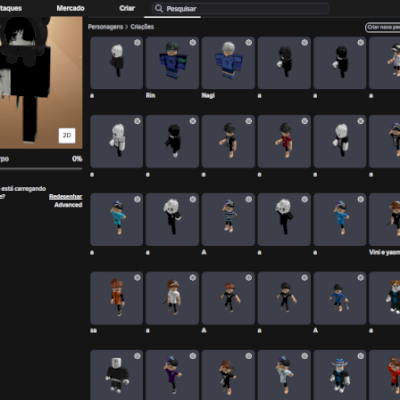
Task: Click the 3D avatar preview image
Action: click(41, 83)
